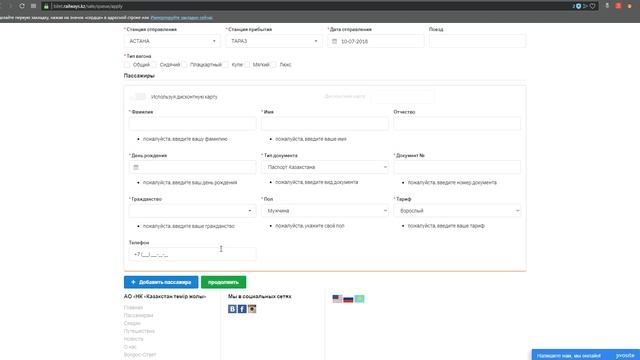Open the online chat widget at bottom right

pyautogui.click(x=585, y=355)
